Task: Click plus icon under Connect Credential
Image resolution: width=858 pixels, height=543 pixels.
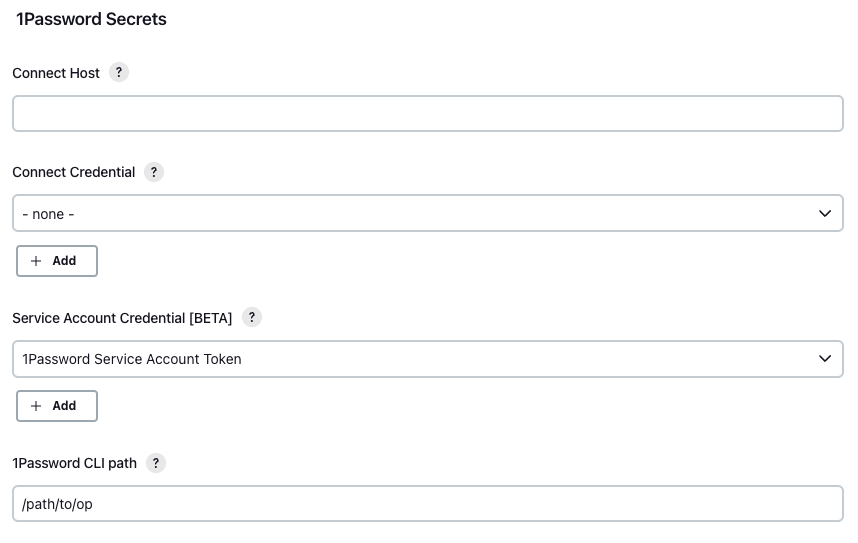Action: [37, 261]
